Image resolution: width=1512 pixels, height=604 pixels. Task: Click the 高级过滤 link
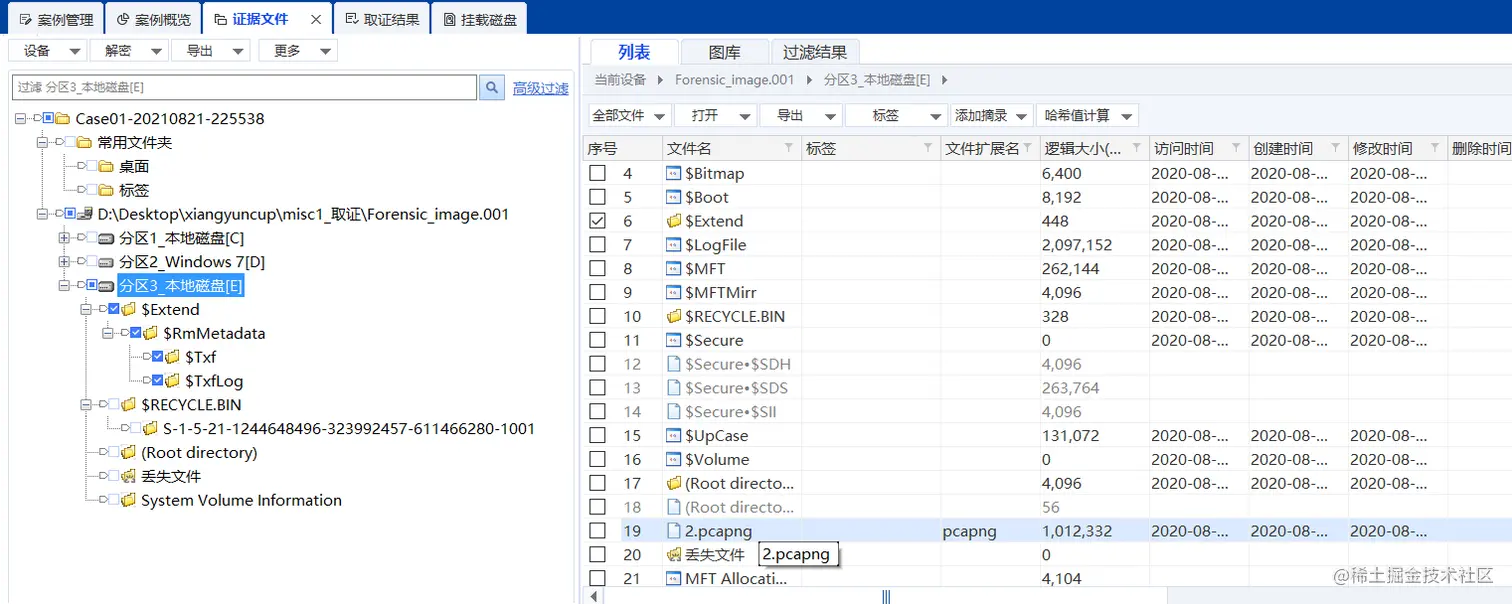pyautogui.click(x=540, y=88)
